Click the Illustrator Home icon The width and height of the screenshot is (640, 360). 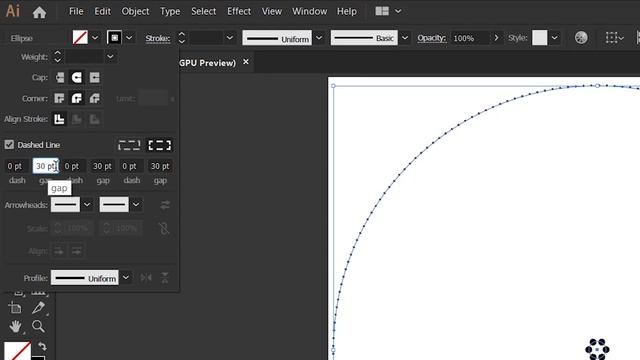(39, 12)
